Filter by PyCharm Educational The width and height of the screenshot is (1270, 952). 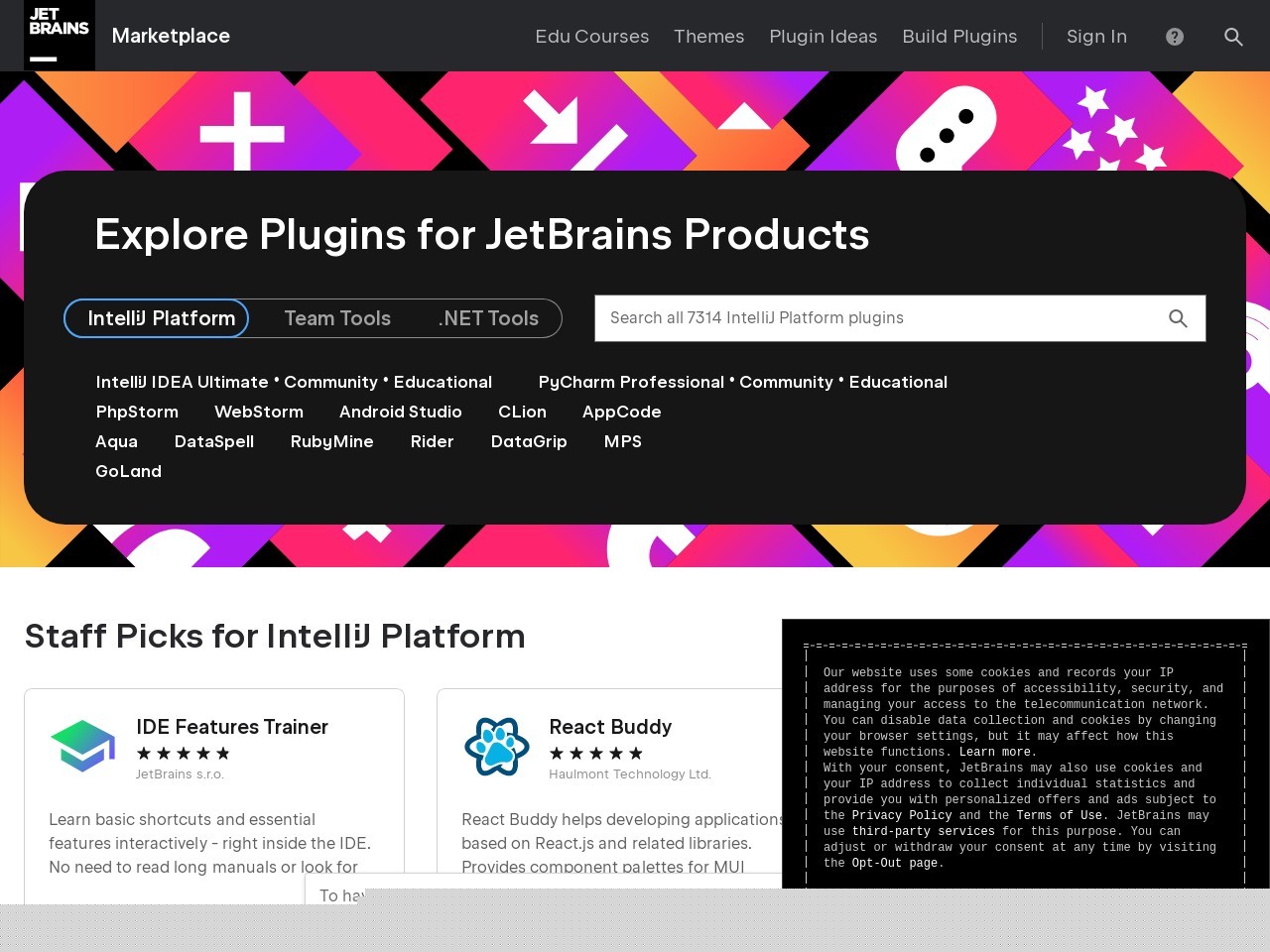898,382
